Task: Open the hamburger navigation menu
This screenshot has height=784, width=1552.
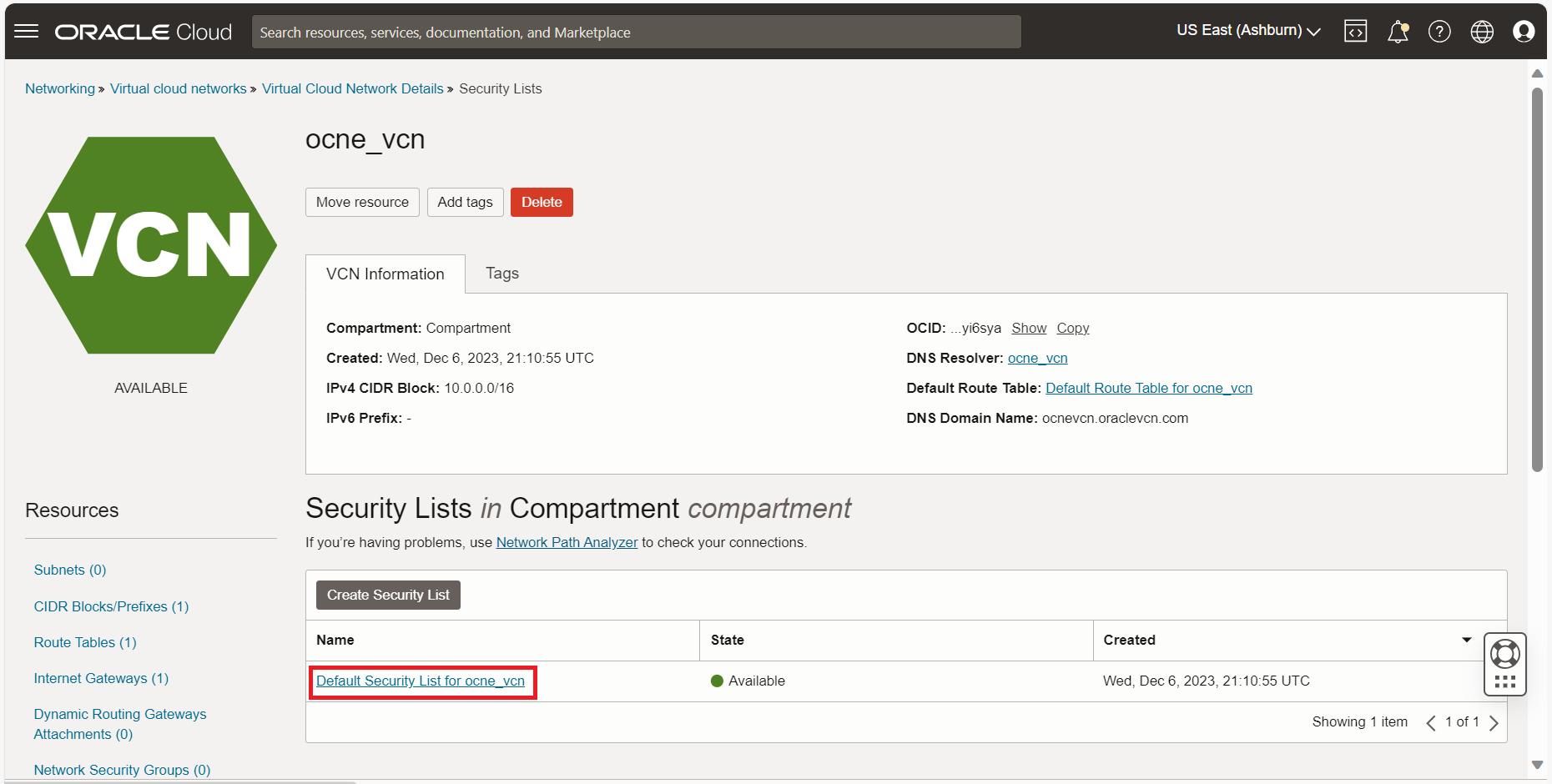Action: (x=27, y=32)
